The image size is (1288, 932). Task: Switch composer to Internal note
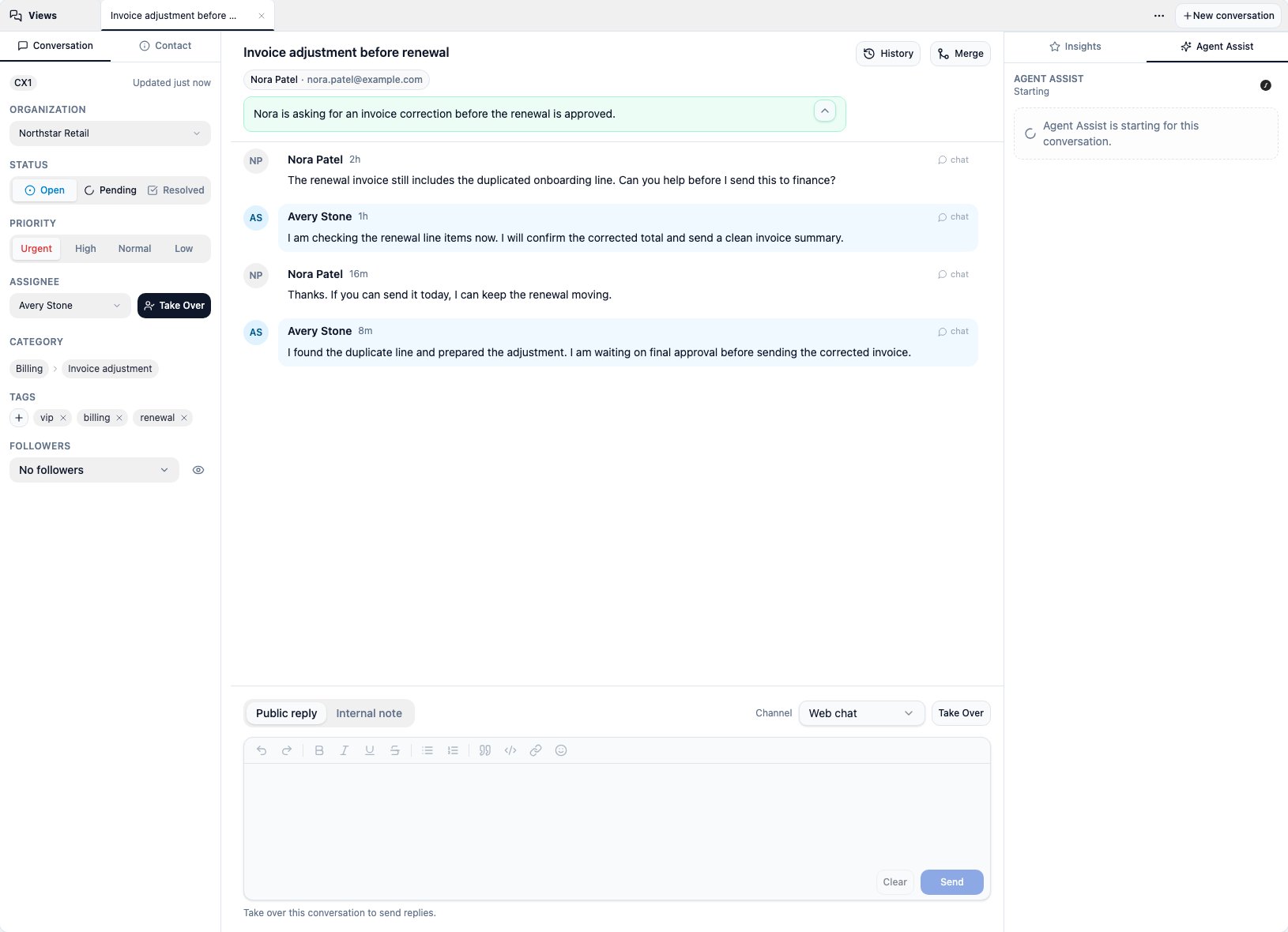[369, 713]
